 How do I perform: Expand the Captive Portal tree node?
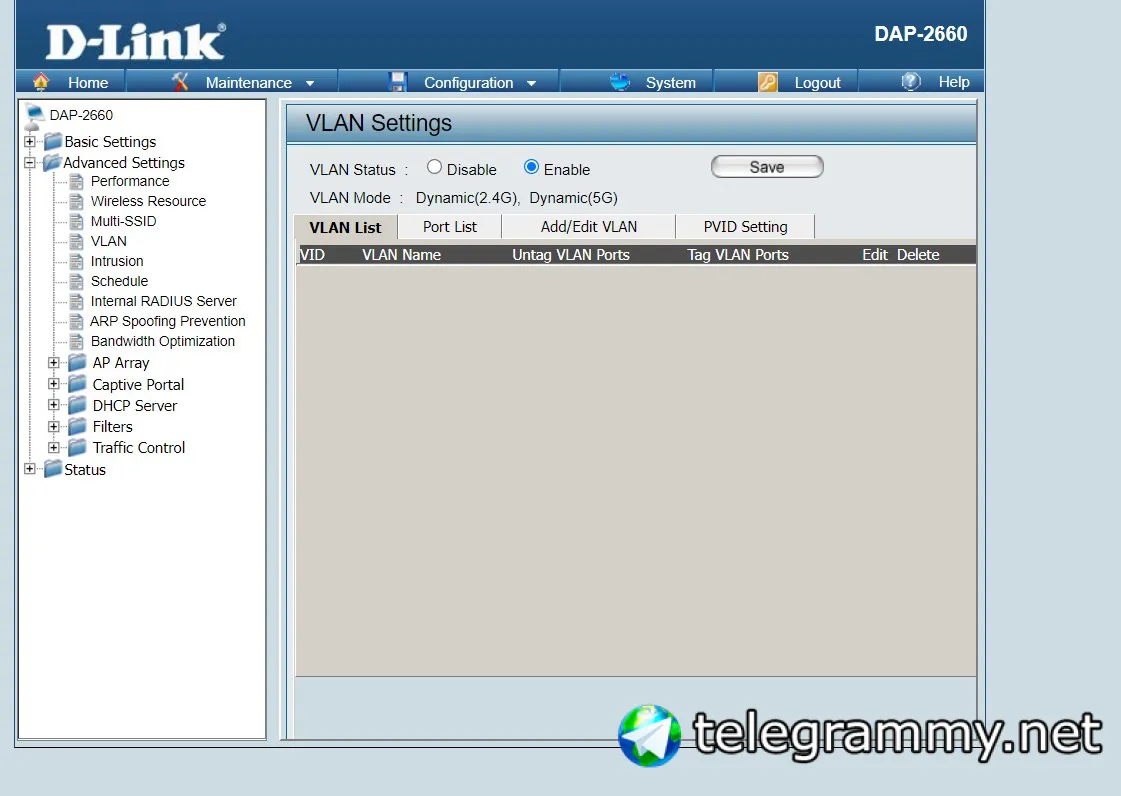(54, 384)
